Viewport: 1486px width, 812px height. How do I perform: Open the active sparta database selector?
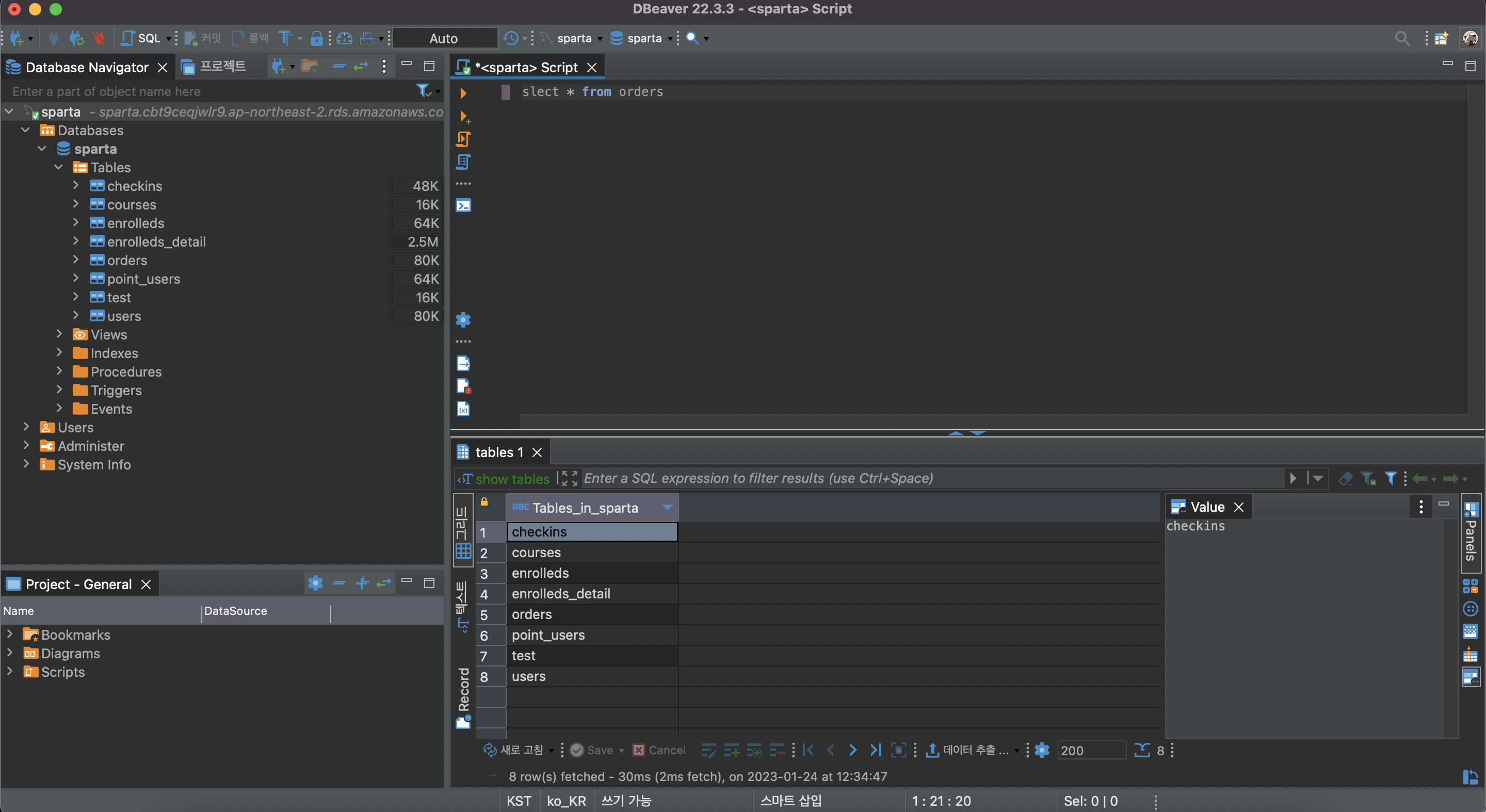click(641, 38)
